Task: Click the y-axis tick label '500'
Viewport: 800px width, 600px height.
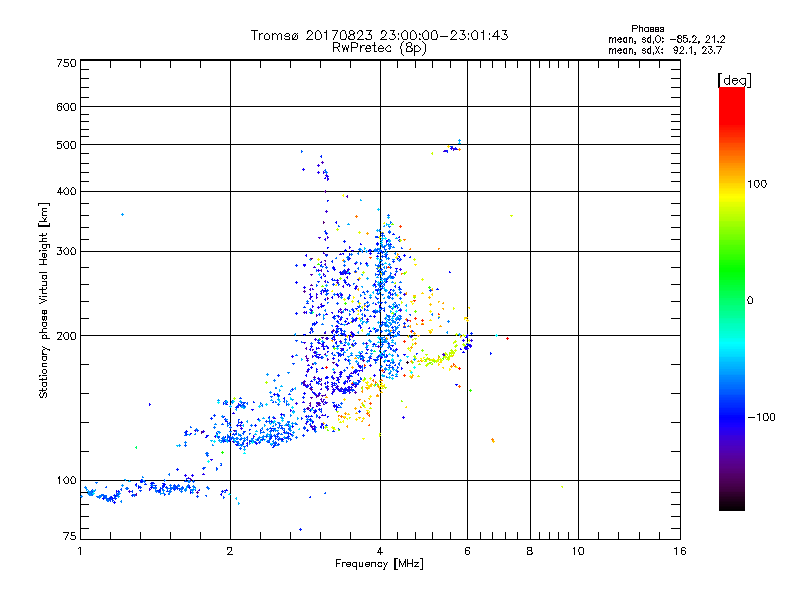Action: point(67,145)
